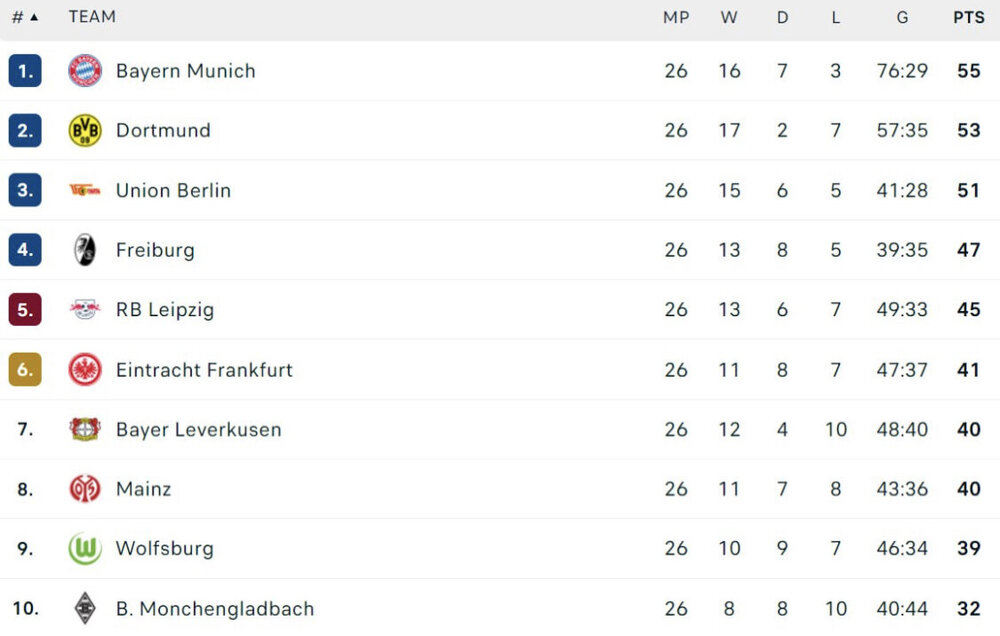Click the Freiburg club logo
The height and width of the screenshot is (636, 1000).
pos(85,250)
